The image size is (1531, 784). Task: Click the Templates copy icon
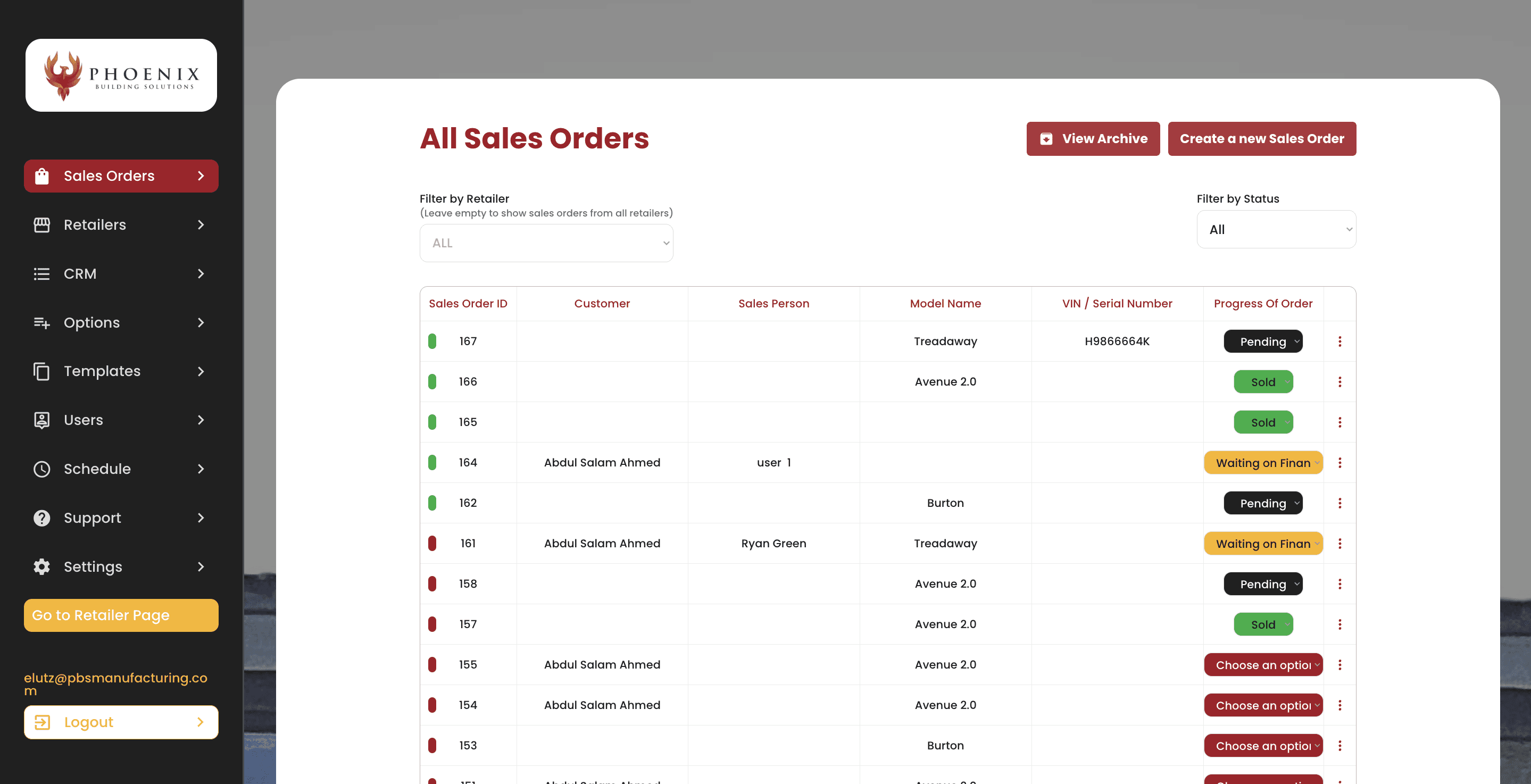(41, 371)
